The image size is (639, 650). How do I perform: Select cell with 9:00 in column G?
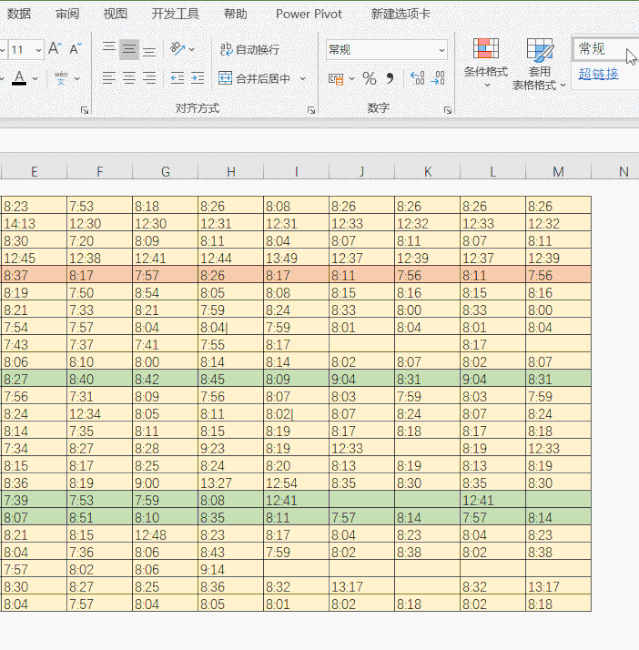(x=165, y=483)
